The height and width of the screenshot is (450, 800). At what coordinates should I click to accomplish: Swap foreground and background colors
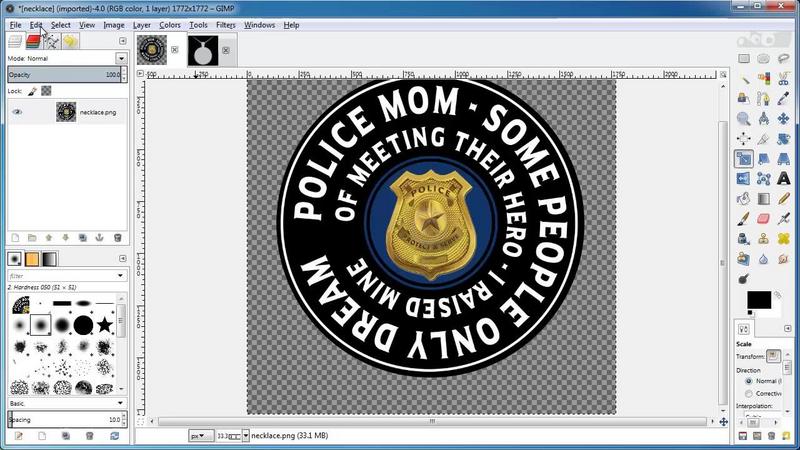click(x=777, y=295)
